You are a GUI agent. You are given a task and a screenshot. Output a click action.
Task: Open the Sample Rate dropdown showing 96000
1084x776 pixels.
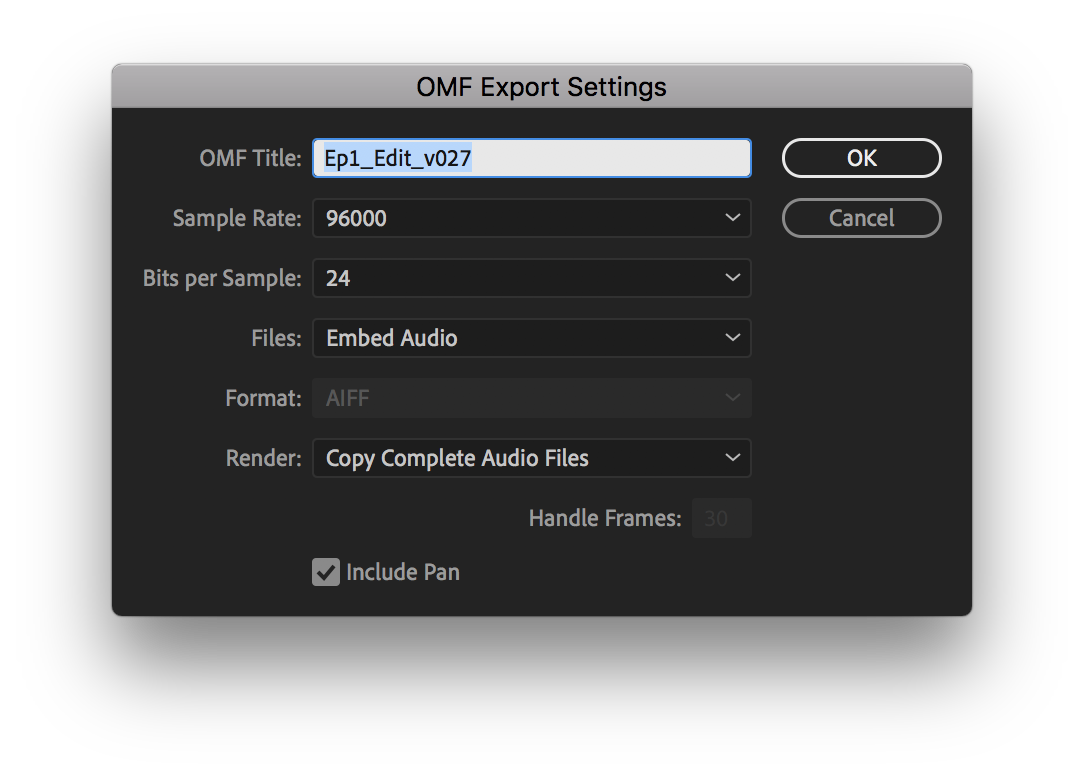pyautogui.click(x=532, y=219)
